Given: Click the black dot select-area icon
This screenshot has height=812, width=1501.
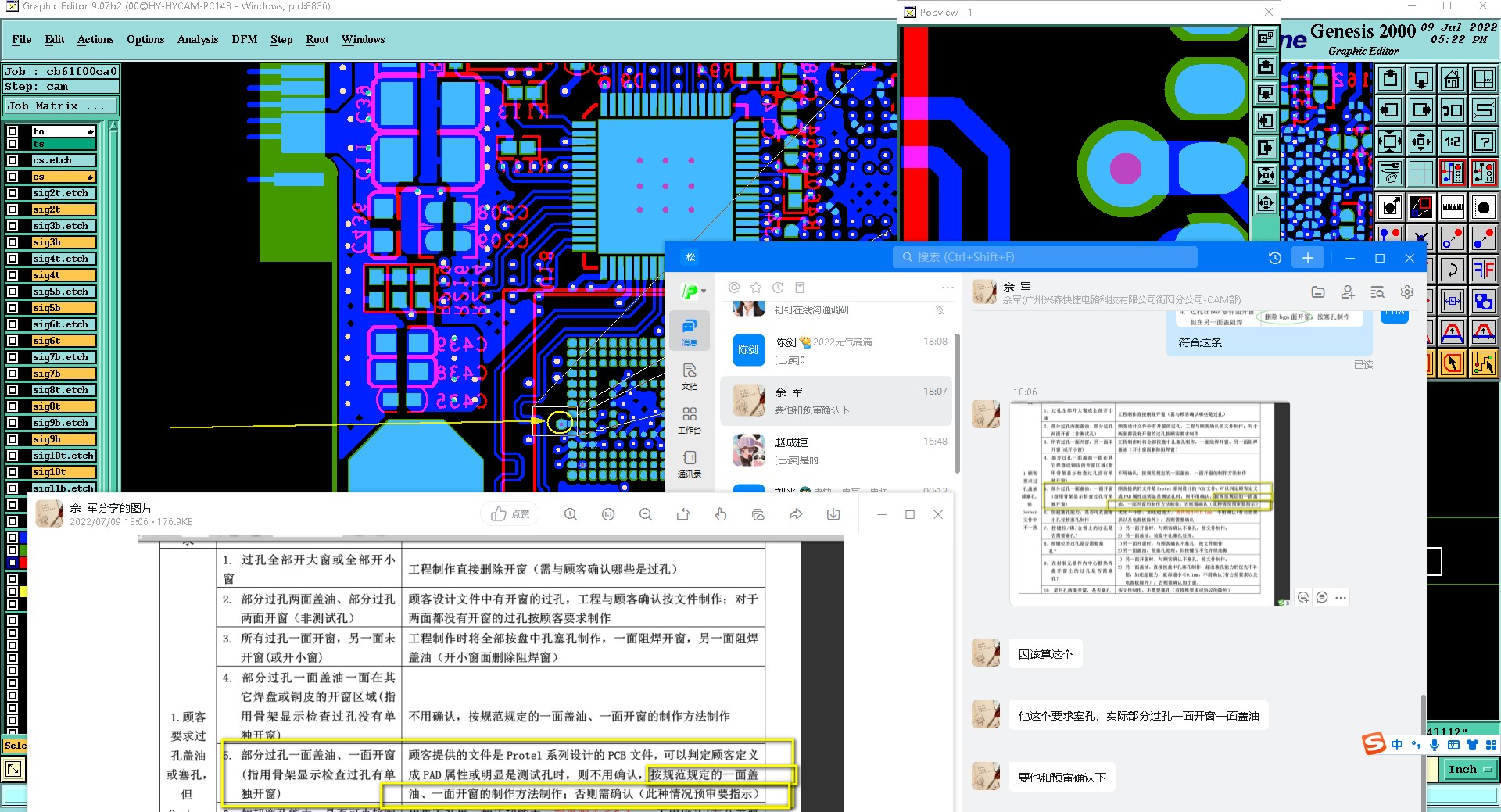Looking at the screenshot, I should 1483,207.
